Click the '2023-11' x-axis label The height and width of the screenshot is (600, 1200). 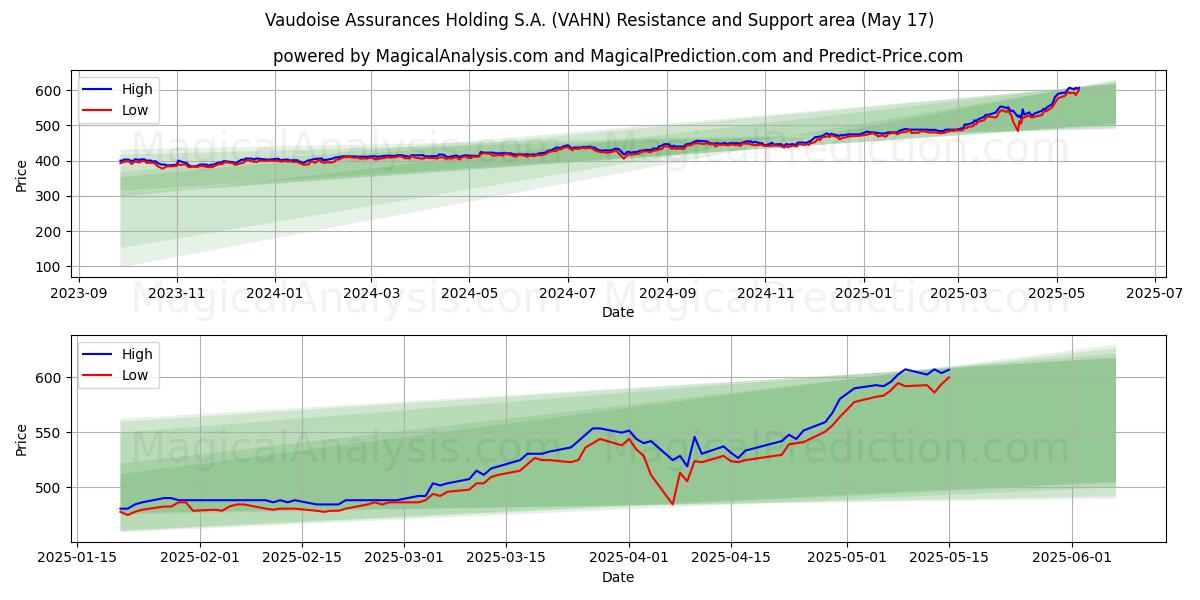point(177,293)
